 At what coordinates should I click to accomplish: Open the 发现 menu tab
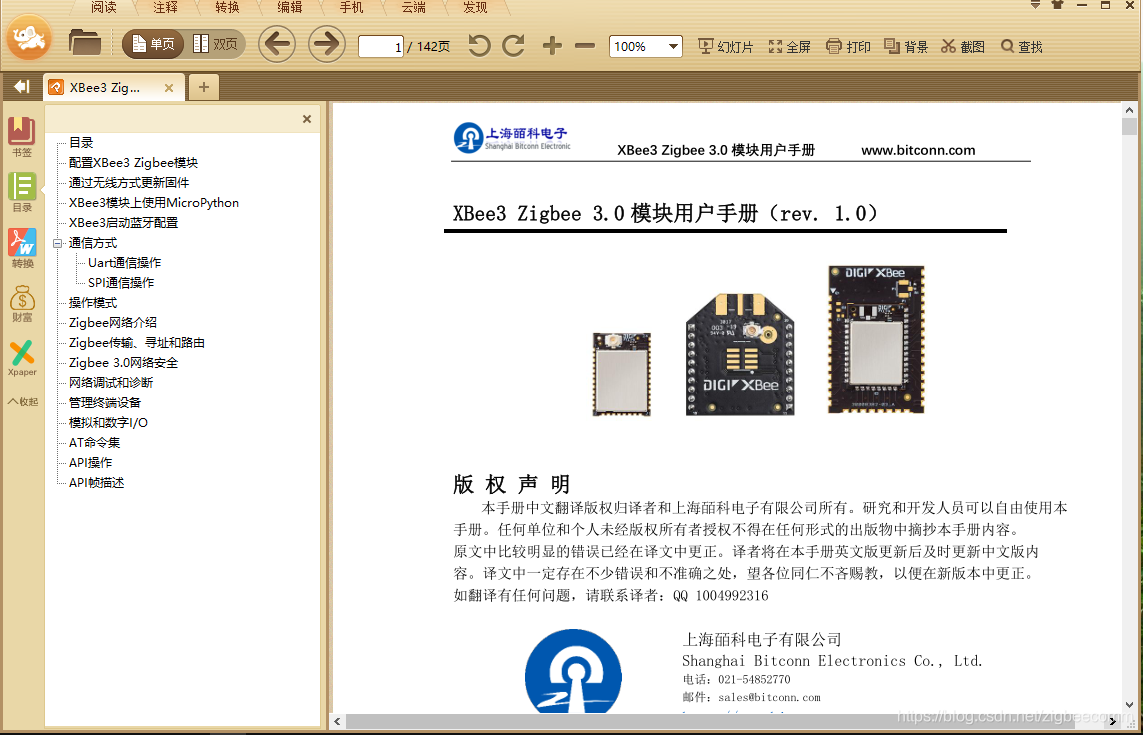tap(476, 8)
